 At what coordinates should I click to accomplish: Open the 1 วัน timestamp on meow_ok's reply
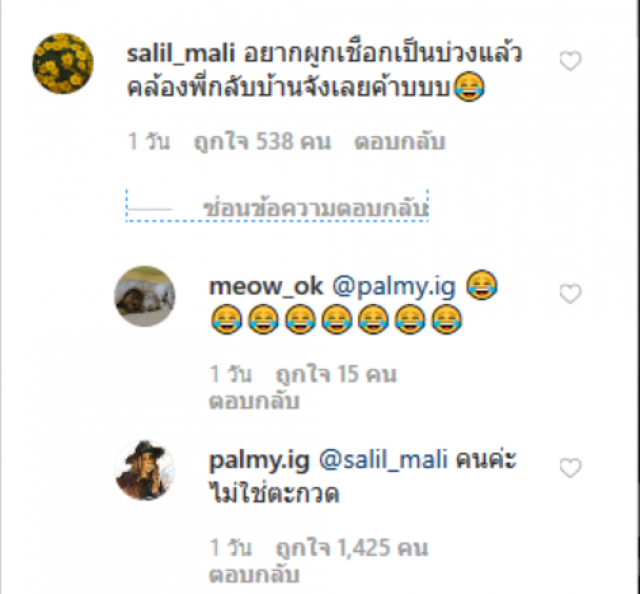coord(231,374)
